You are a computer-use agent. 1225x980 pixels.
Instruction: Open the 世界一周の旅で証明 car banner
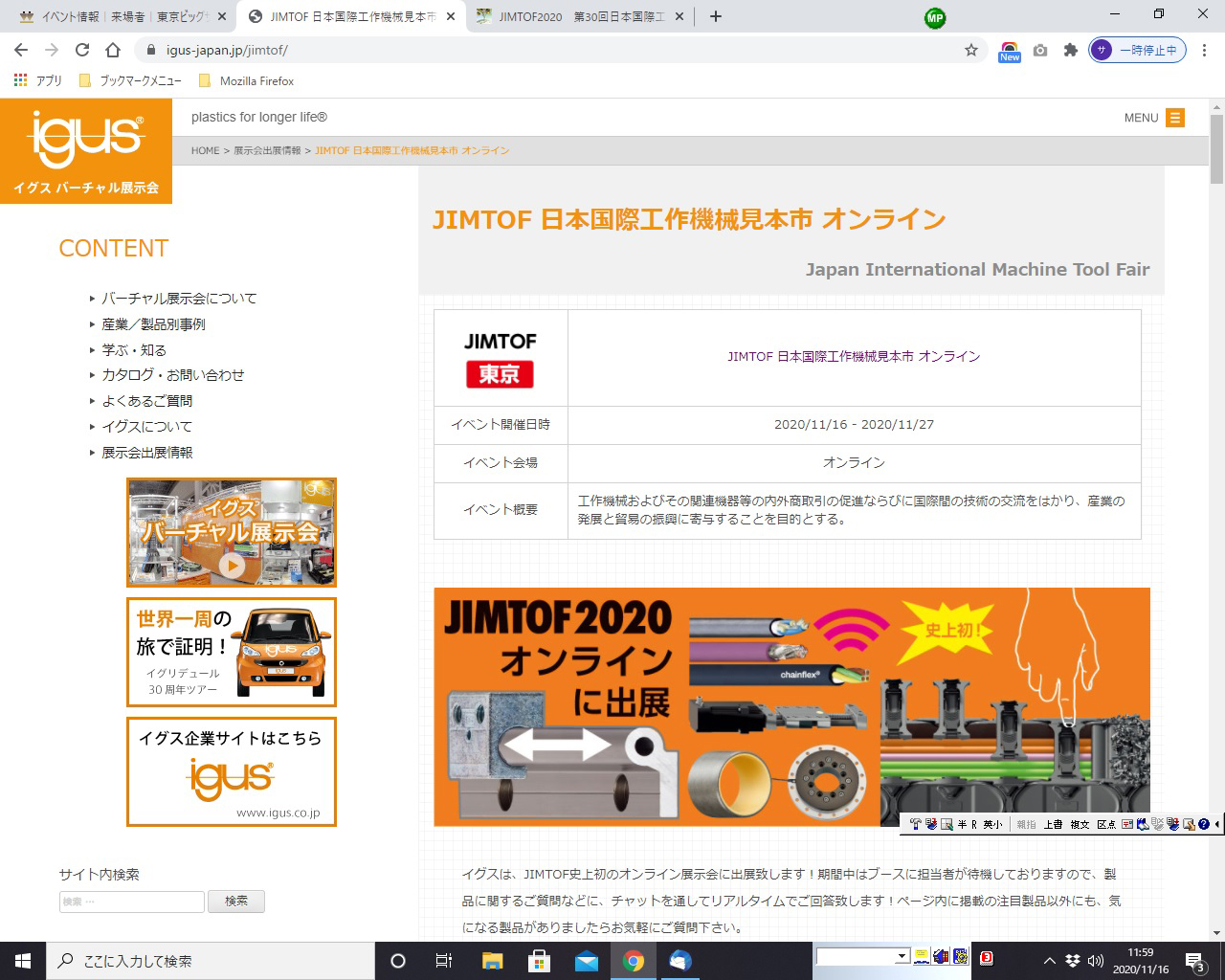232,652
